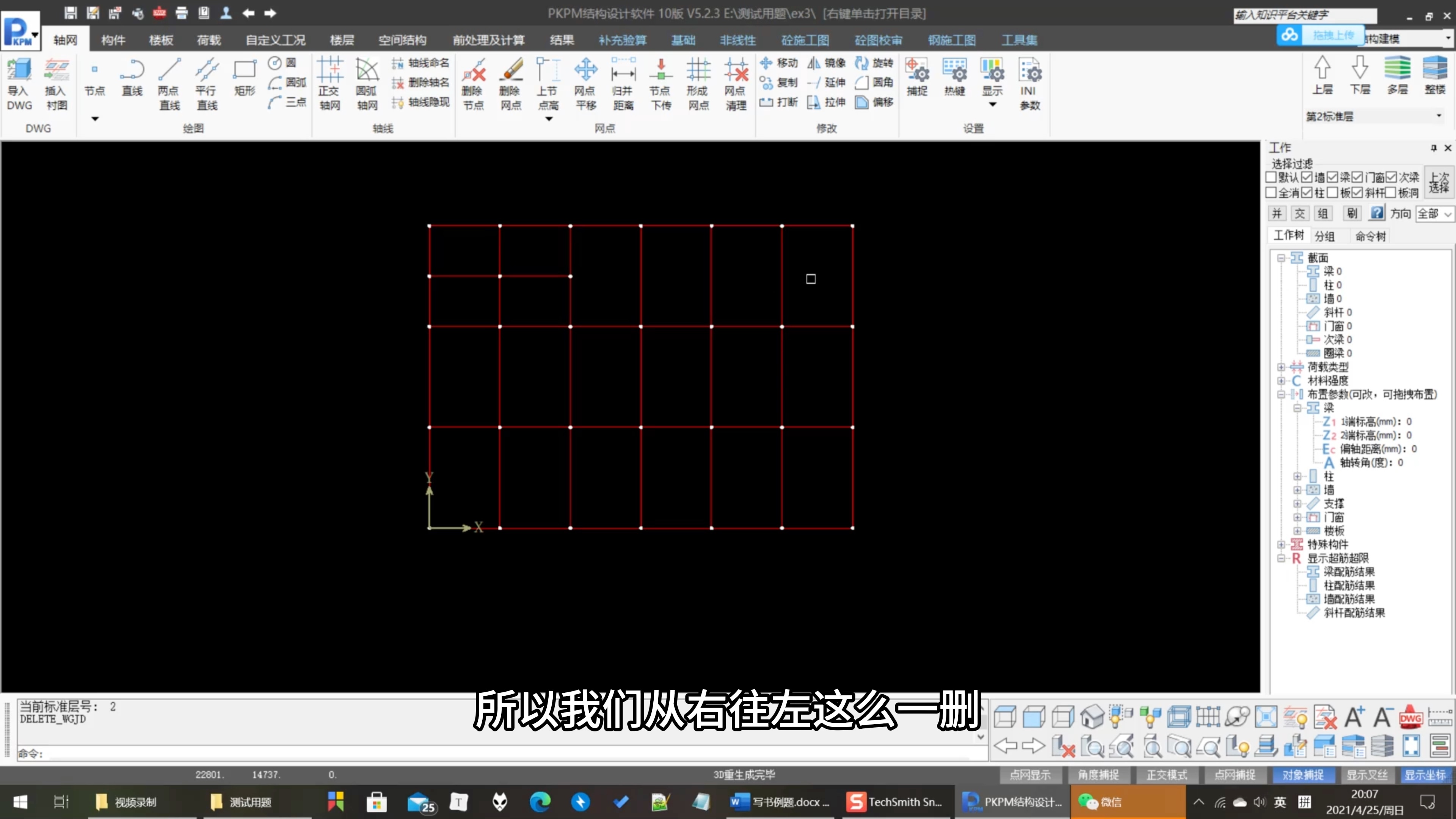The image size is (1456, 819).
Task: Open the 正交轴网 tool
Action: click(329, 84)
